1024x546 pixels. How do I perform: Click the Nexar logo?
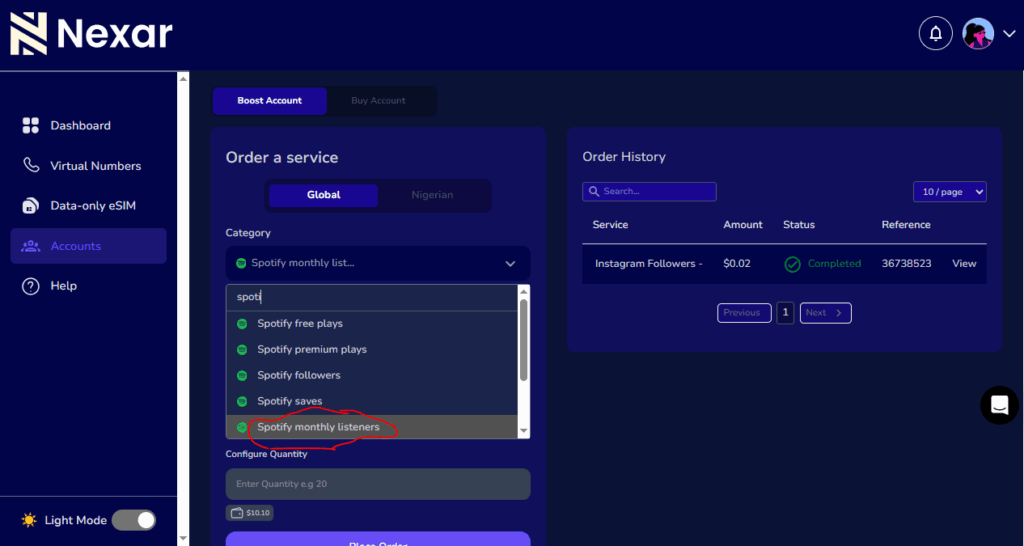coord(92,34)
